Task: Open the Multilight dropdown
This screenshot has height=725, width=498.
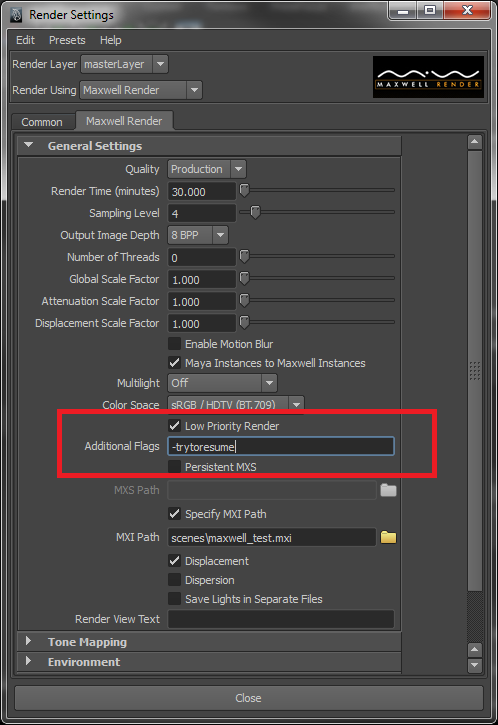Action: (222, 383)
